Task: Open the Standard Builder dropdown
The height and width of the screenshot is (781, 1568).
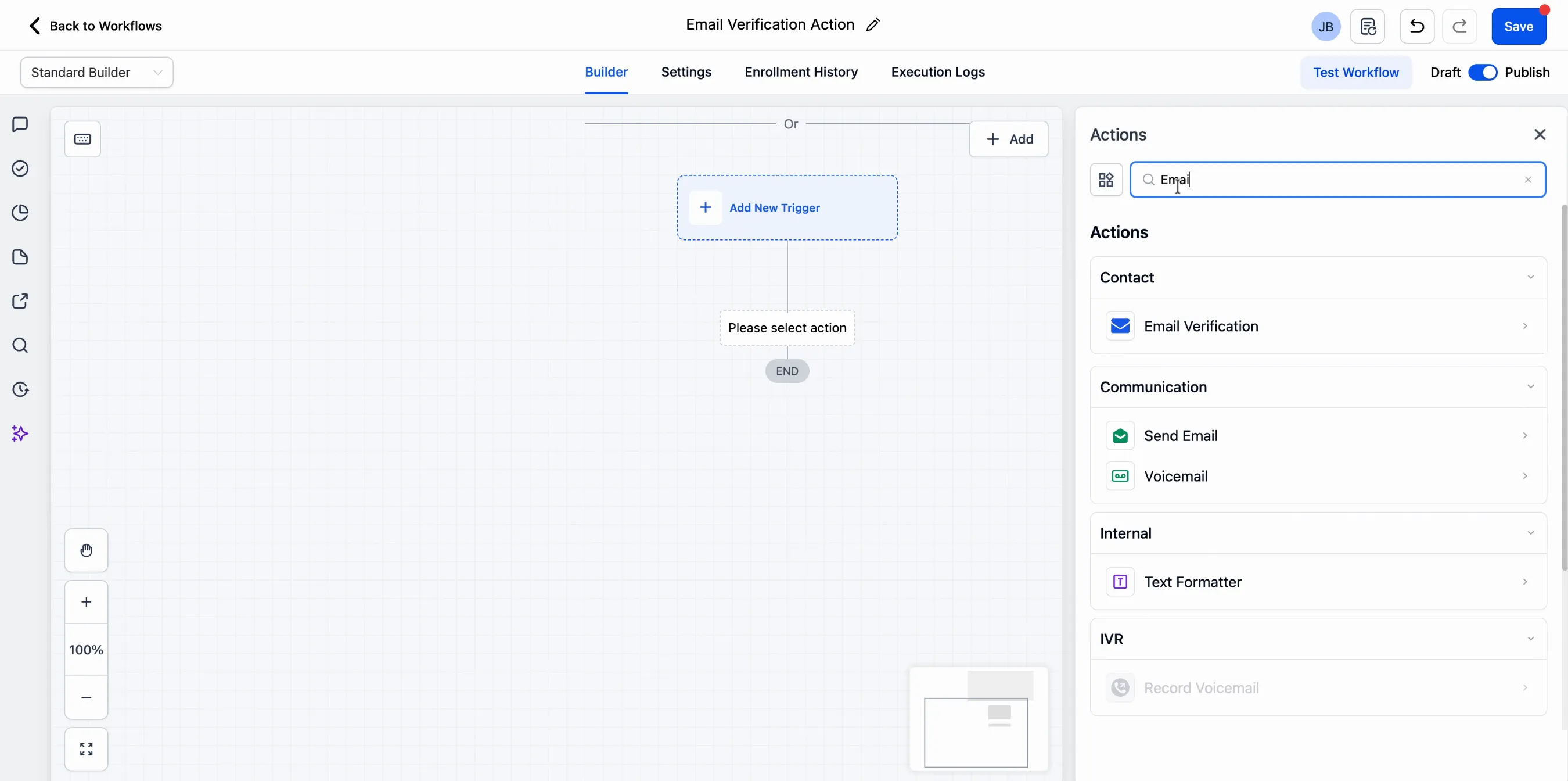Action: (x=96, y=72)
